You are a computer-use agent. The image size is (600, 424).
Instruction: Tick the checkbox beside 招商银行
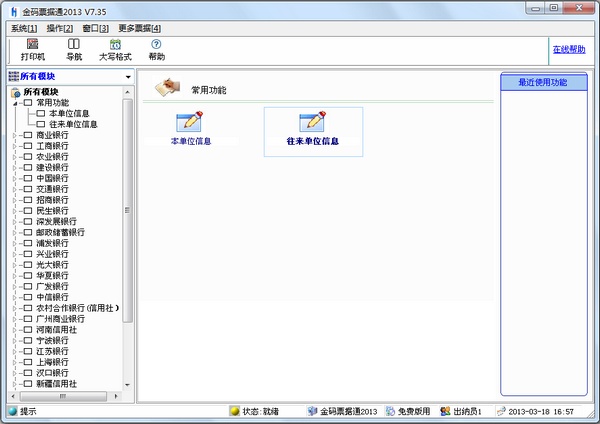pyautogui.click(x=27, y=200)
